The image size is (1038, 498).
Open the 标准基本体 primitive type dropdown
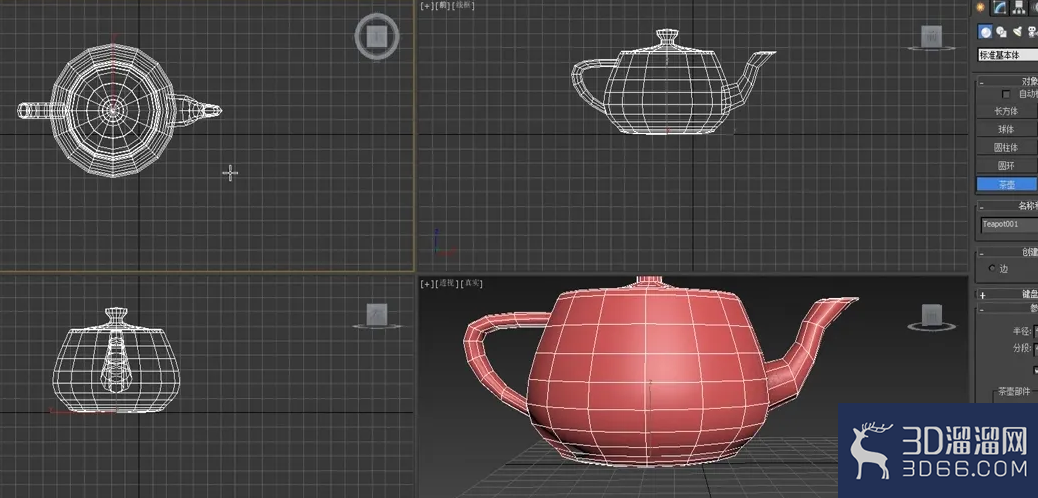point(1008,56)
